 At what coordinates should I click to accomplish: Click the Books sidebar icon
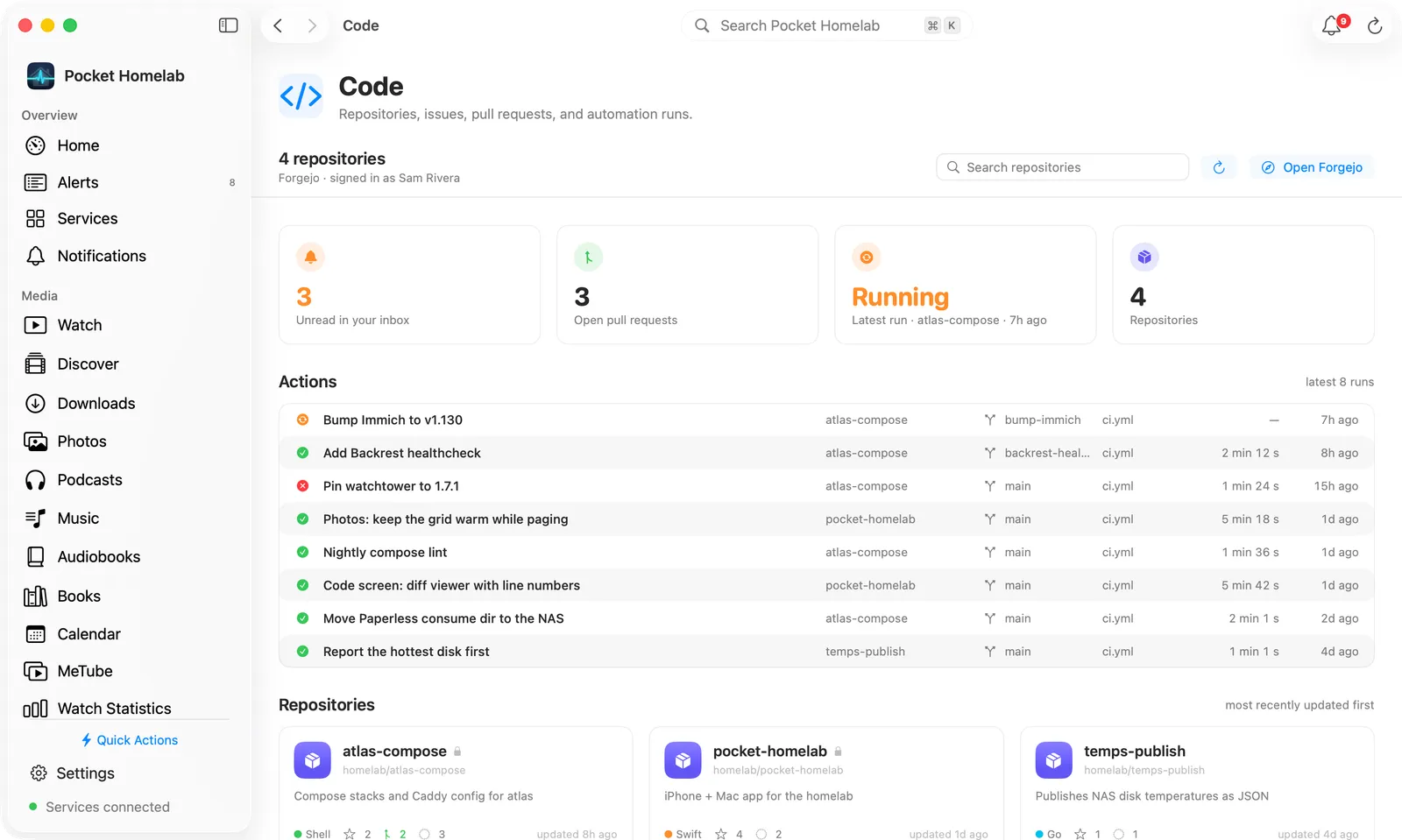35,596
